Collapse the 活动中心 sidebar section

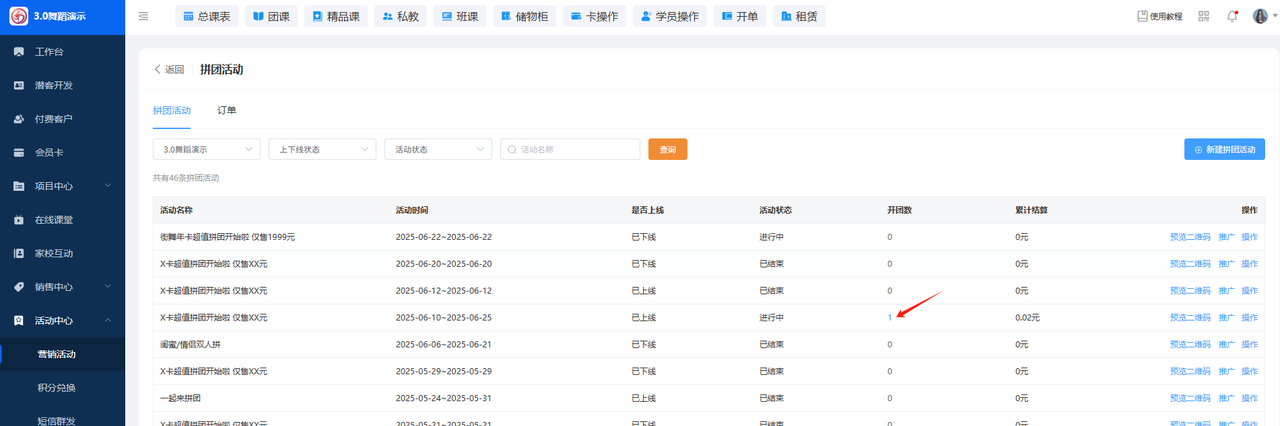[62, 320]
